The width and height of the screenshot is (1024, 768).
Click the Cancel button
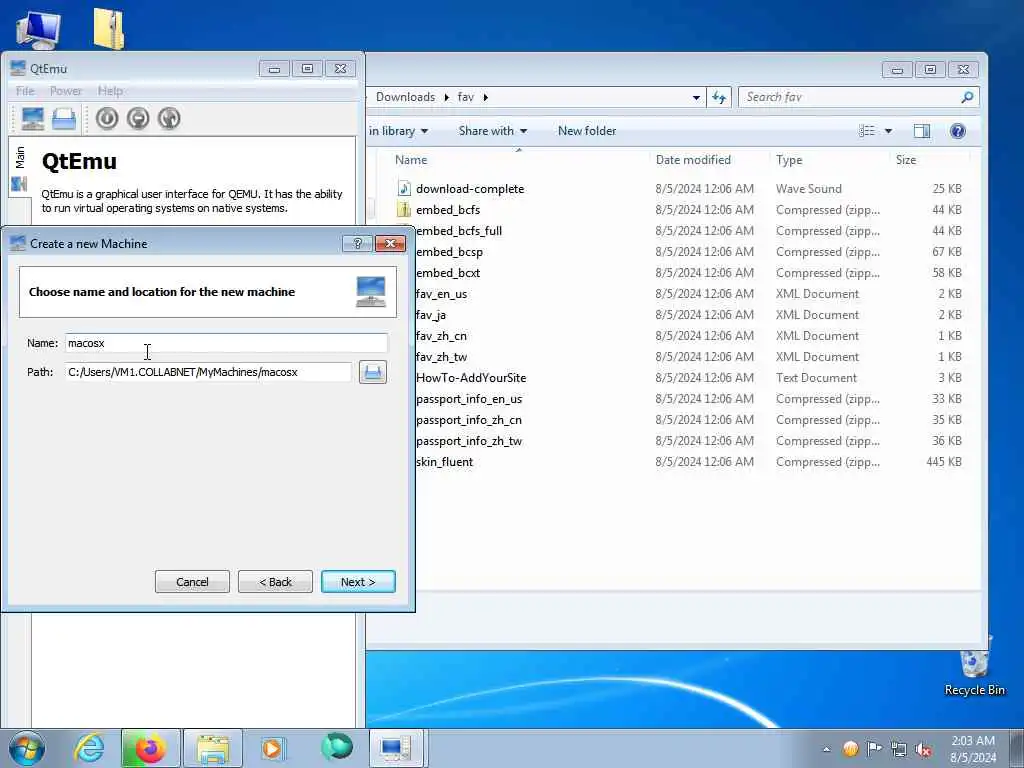(x=192, y=582)
